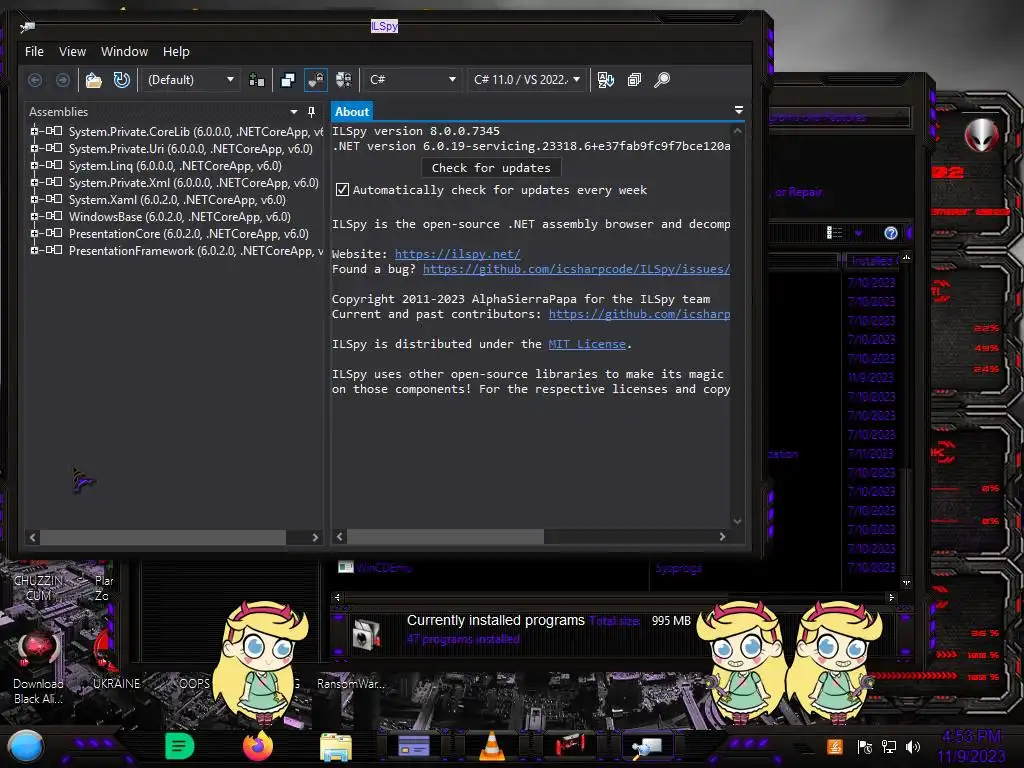Open Download Black Ali... desktop icon
1024x768 pixels.
[38, 668]
